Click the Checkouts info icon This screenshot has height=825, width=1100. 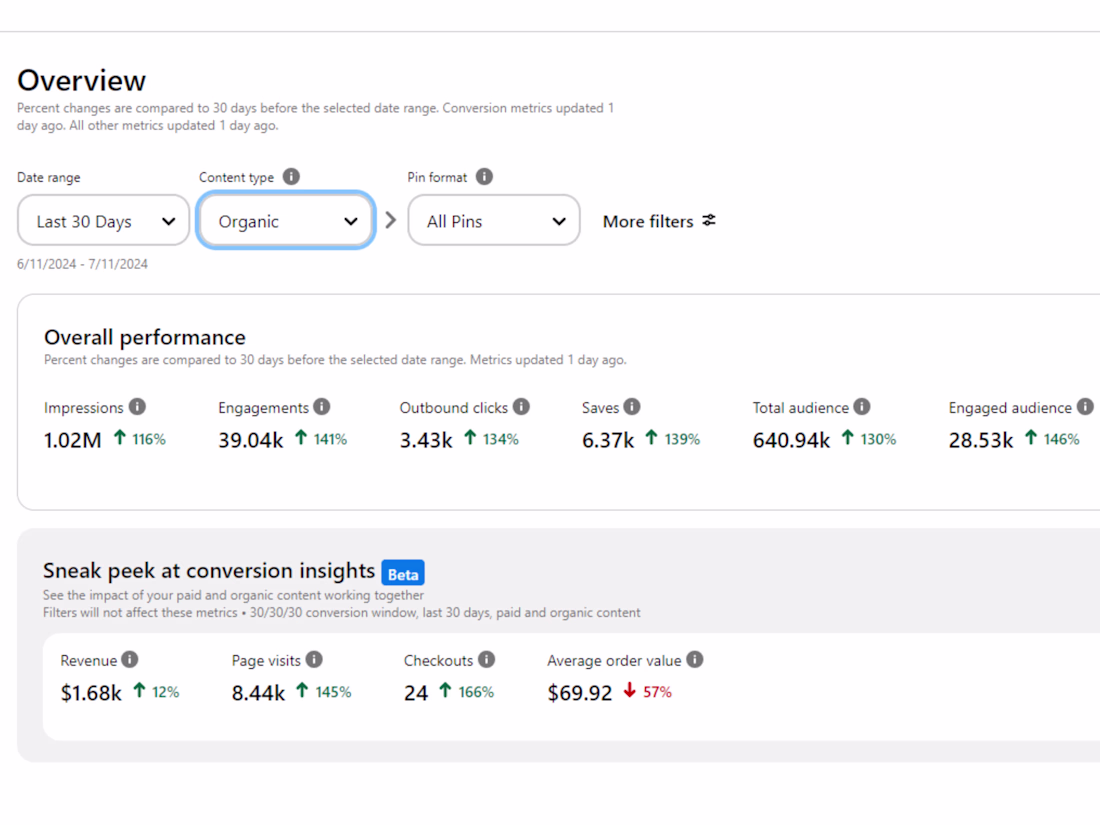[x=486, y=660]
